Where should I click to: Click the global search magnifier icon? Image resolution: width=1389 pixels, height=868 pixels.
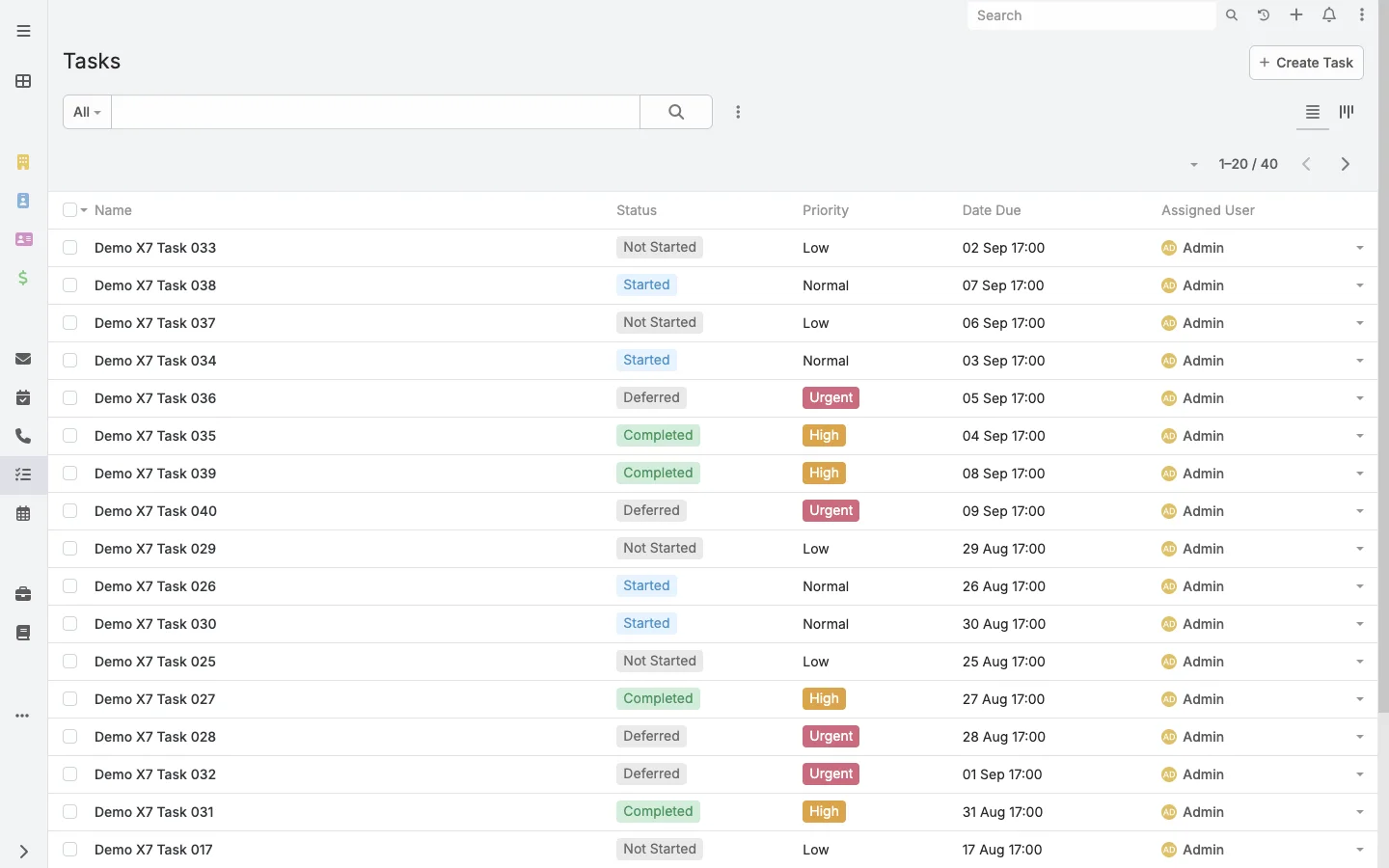(x=1232, y=15)
